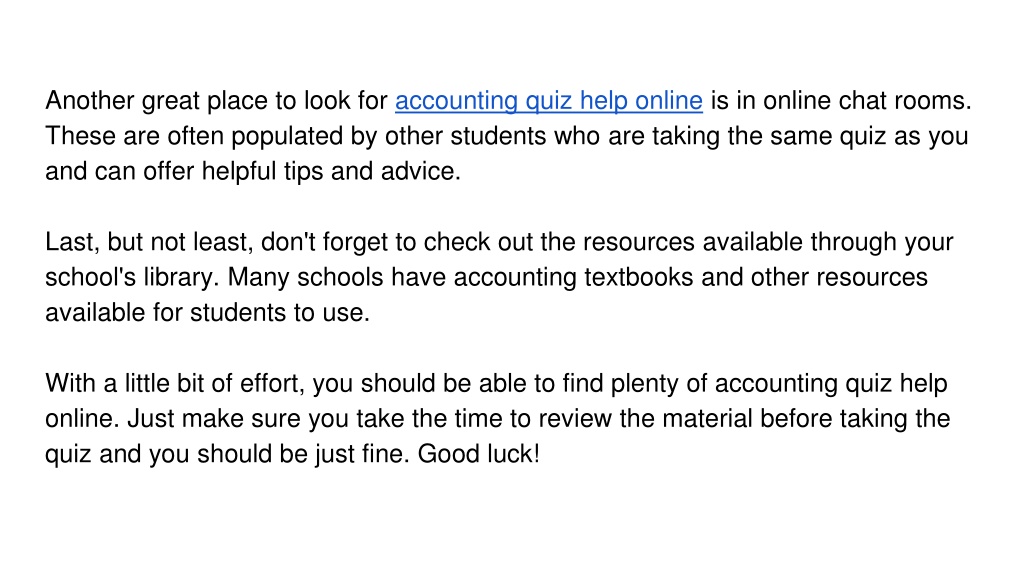Click the text "Just make sure"
The width and height of the screenshot is (1024, 576).
214,419
